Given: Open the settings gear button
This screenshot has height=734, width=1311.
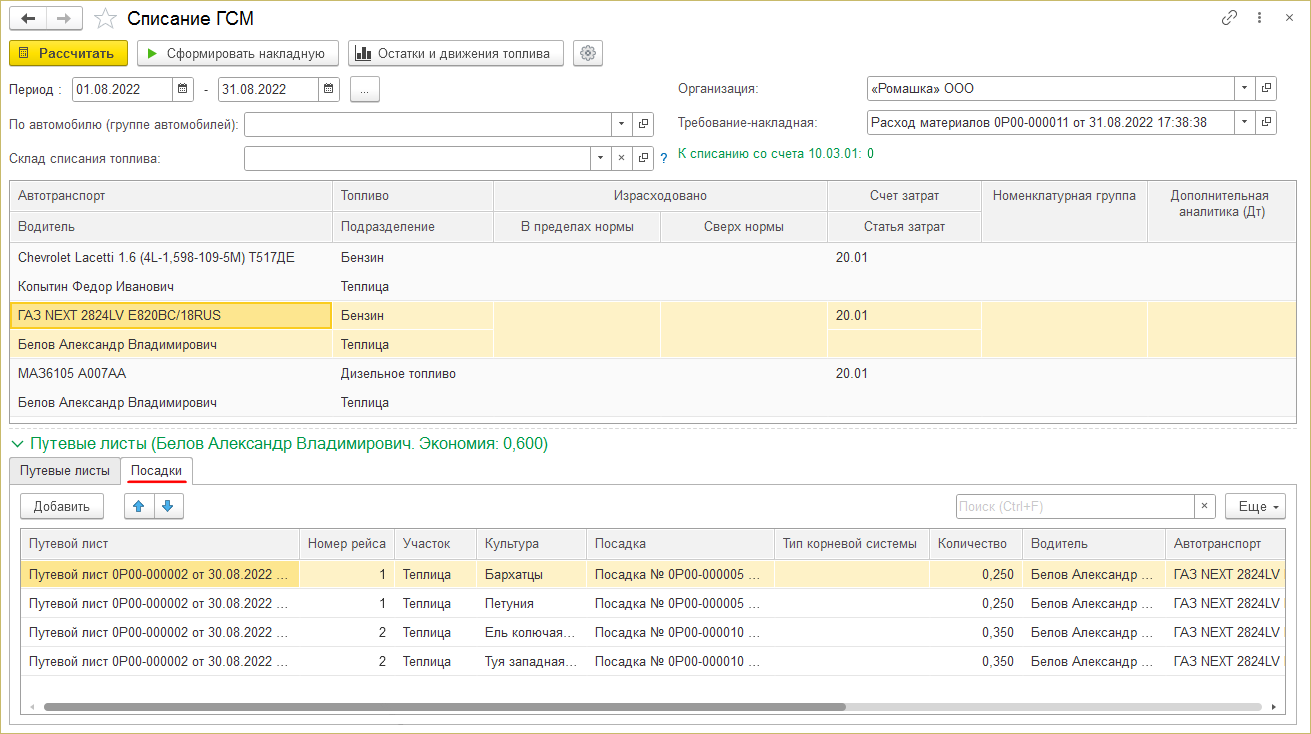Looking at the screenshot, I should pos(588,53).
